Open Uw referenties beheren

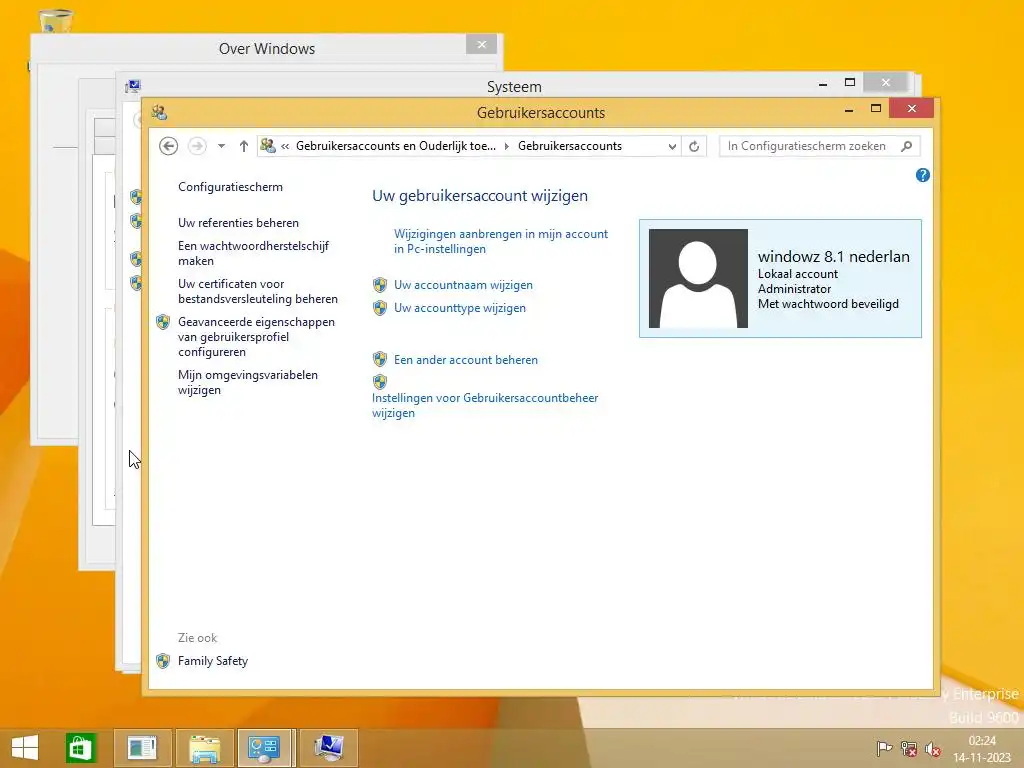(238, 223)
